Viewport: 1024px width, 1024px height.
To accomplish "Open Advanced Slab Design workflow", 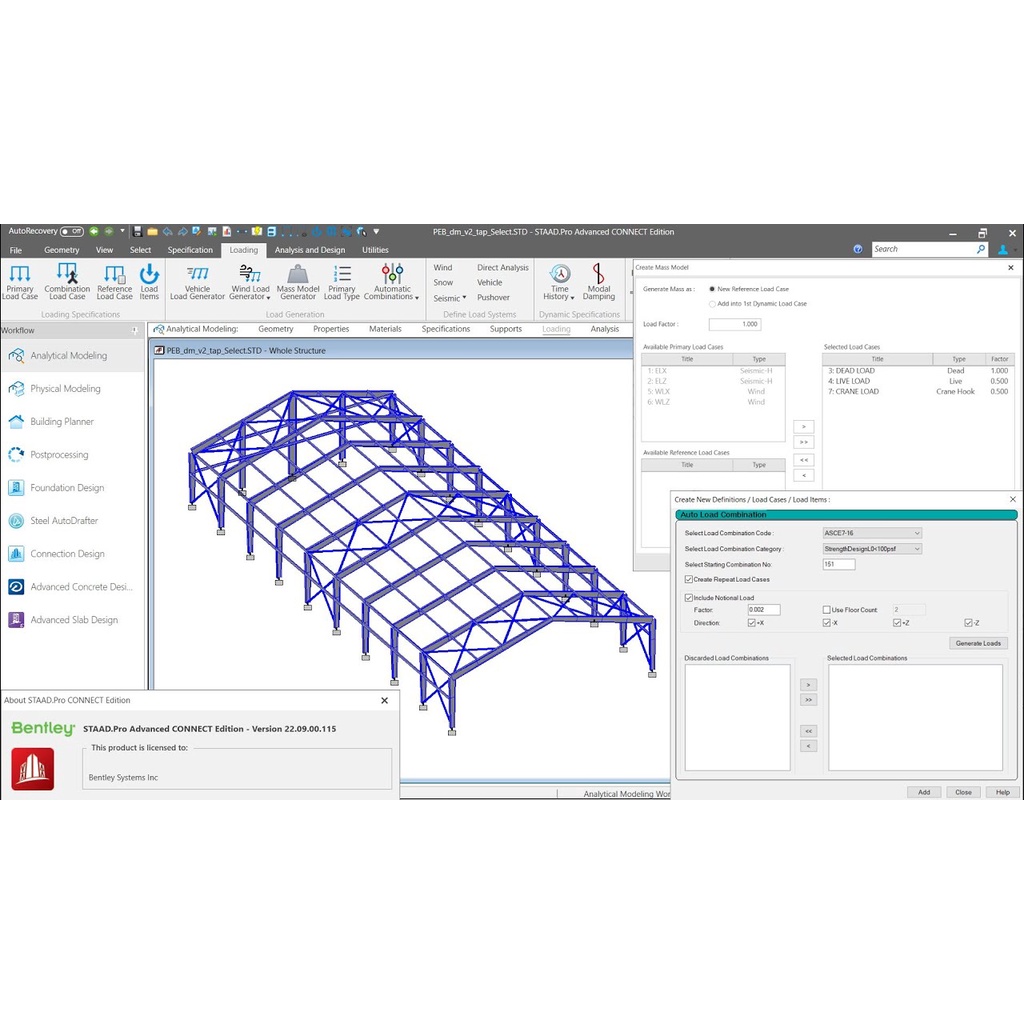I will click(74, 620).
